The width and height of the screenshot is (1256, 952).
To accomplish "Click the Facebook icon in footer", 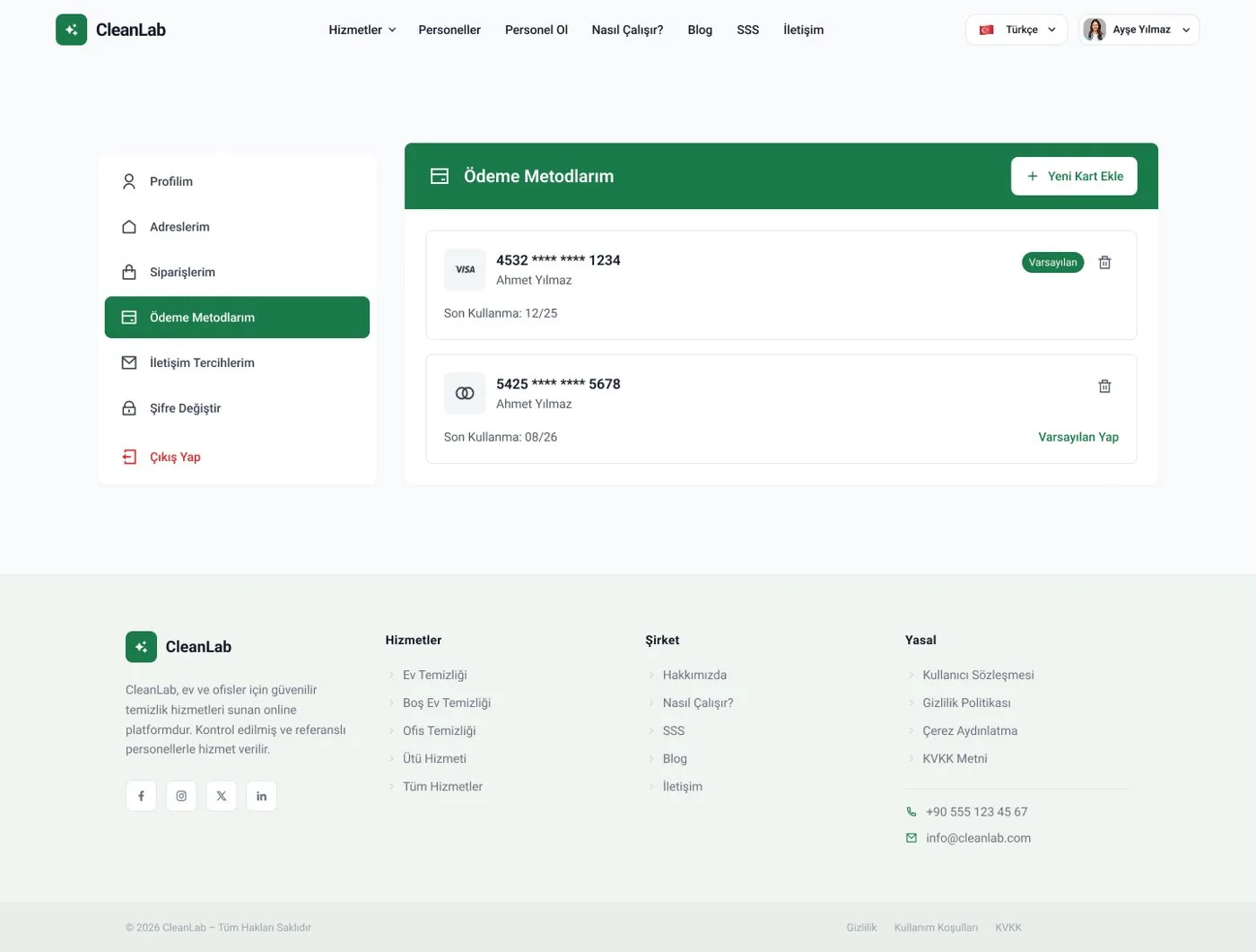I will pyautogui.click(x=141, y=796).
